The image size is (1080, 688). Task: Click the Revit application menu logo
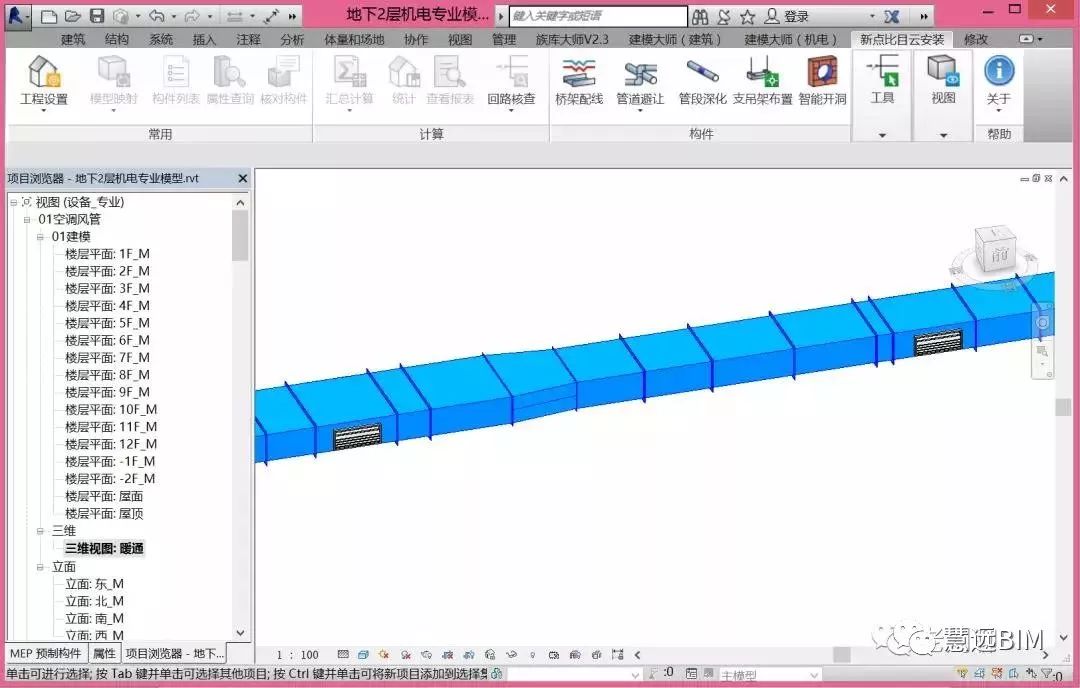[17, 15]
